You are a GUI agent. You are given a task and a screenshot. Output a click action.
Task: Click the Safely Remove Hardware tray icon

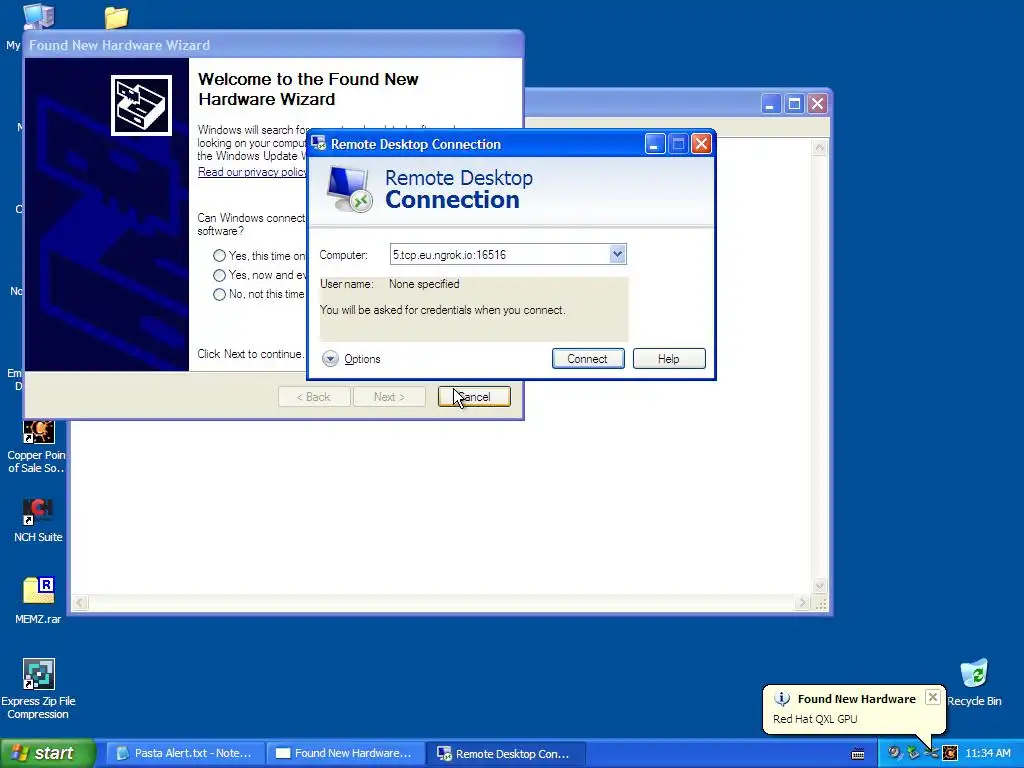click(x=912, y=753)
